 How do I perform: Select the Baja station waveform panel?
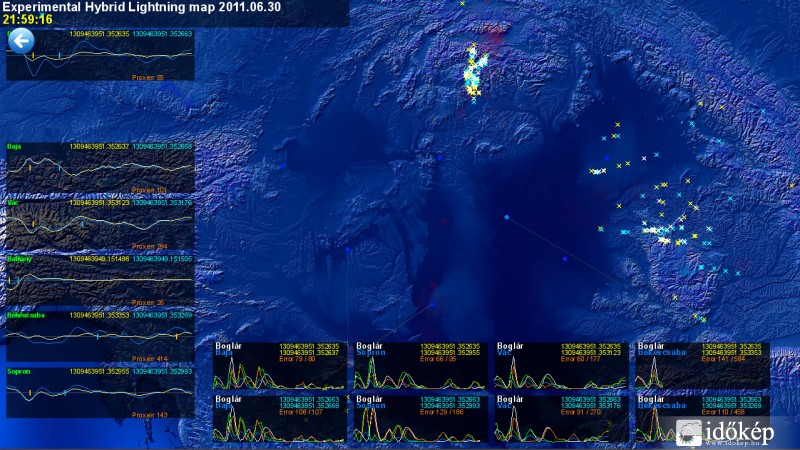[x=100, y=167]
